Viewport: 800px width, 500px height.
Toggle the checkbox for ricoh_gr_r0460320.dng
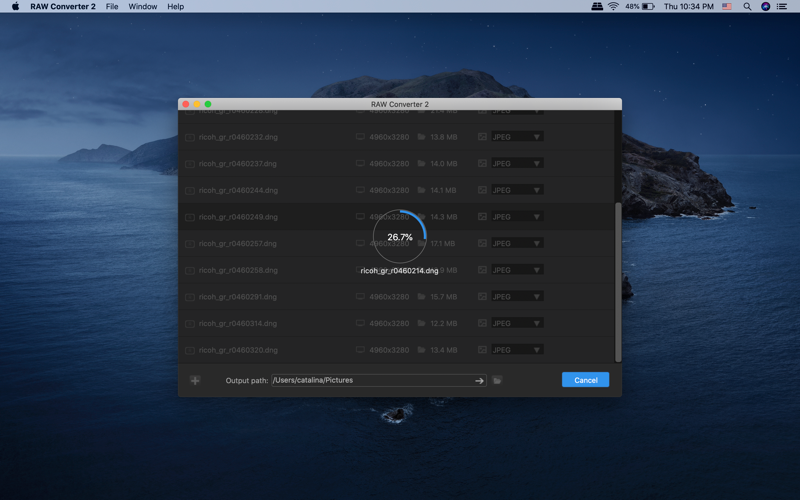tap(189, 351)
